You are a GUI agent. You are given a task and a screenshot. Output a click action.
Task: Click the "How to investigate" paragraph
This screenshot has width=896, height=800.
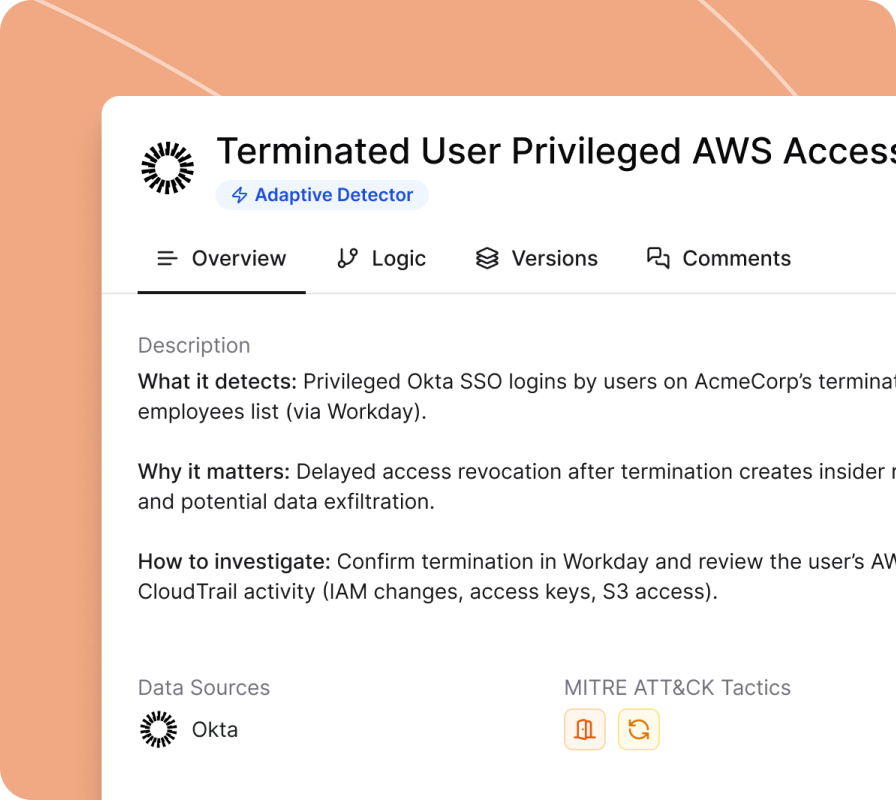(x=500, y=576)
